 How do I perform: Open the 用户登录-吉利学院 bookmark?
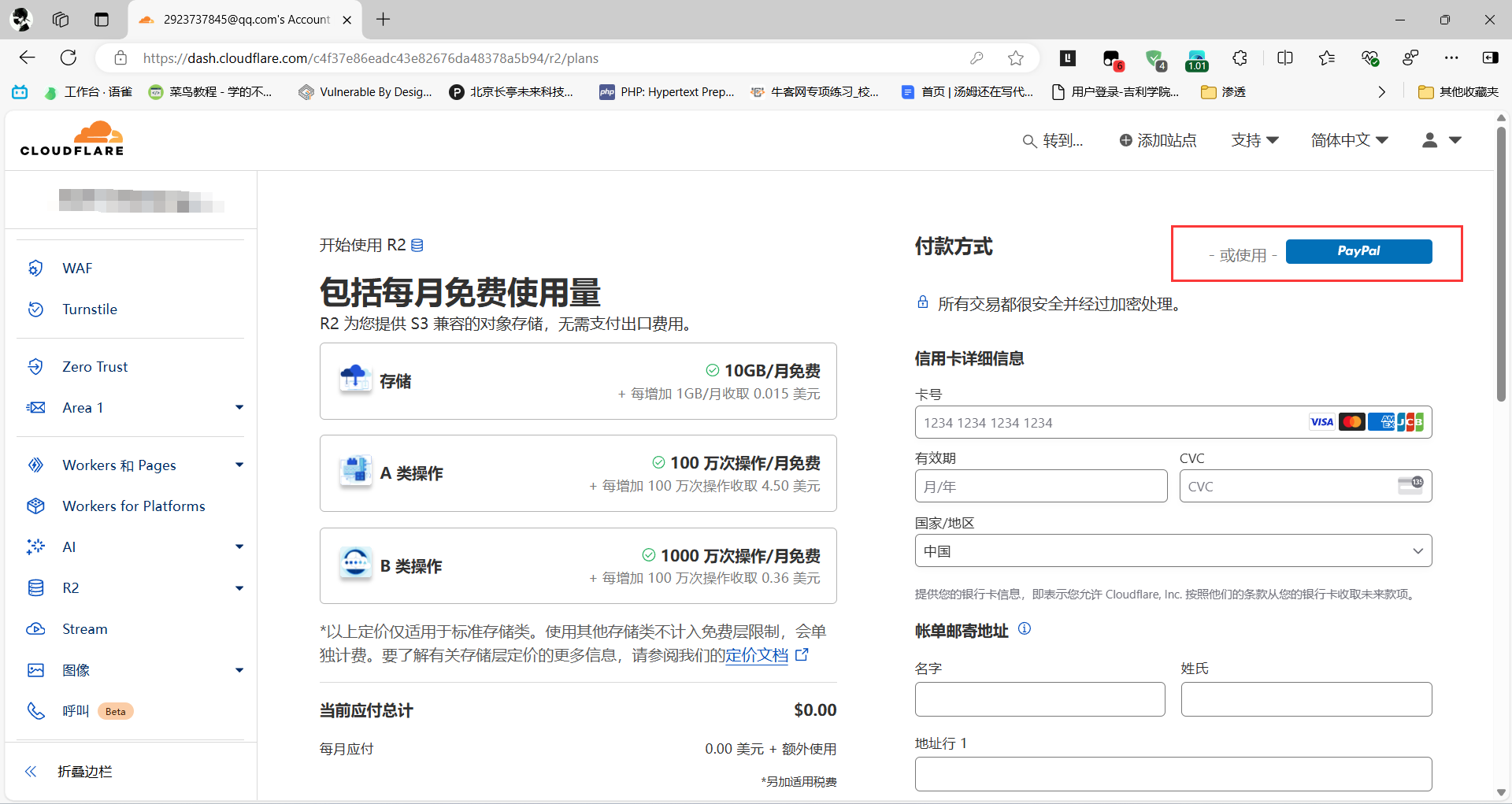(1116, 92)
